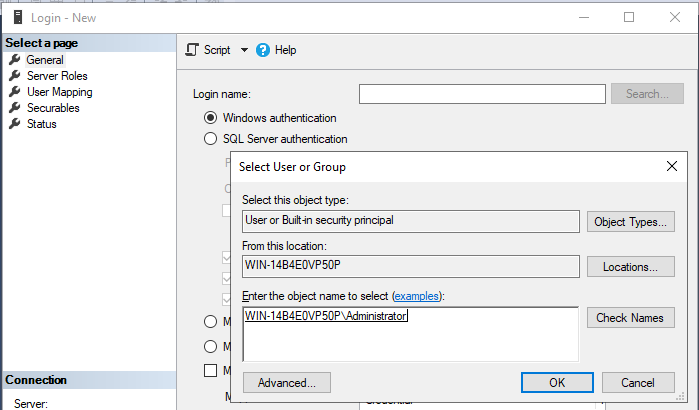Click the From this location field
The width and height of the screenshot is (699, 410).
click(411, 266)
